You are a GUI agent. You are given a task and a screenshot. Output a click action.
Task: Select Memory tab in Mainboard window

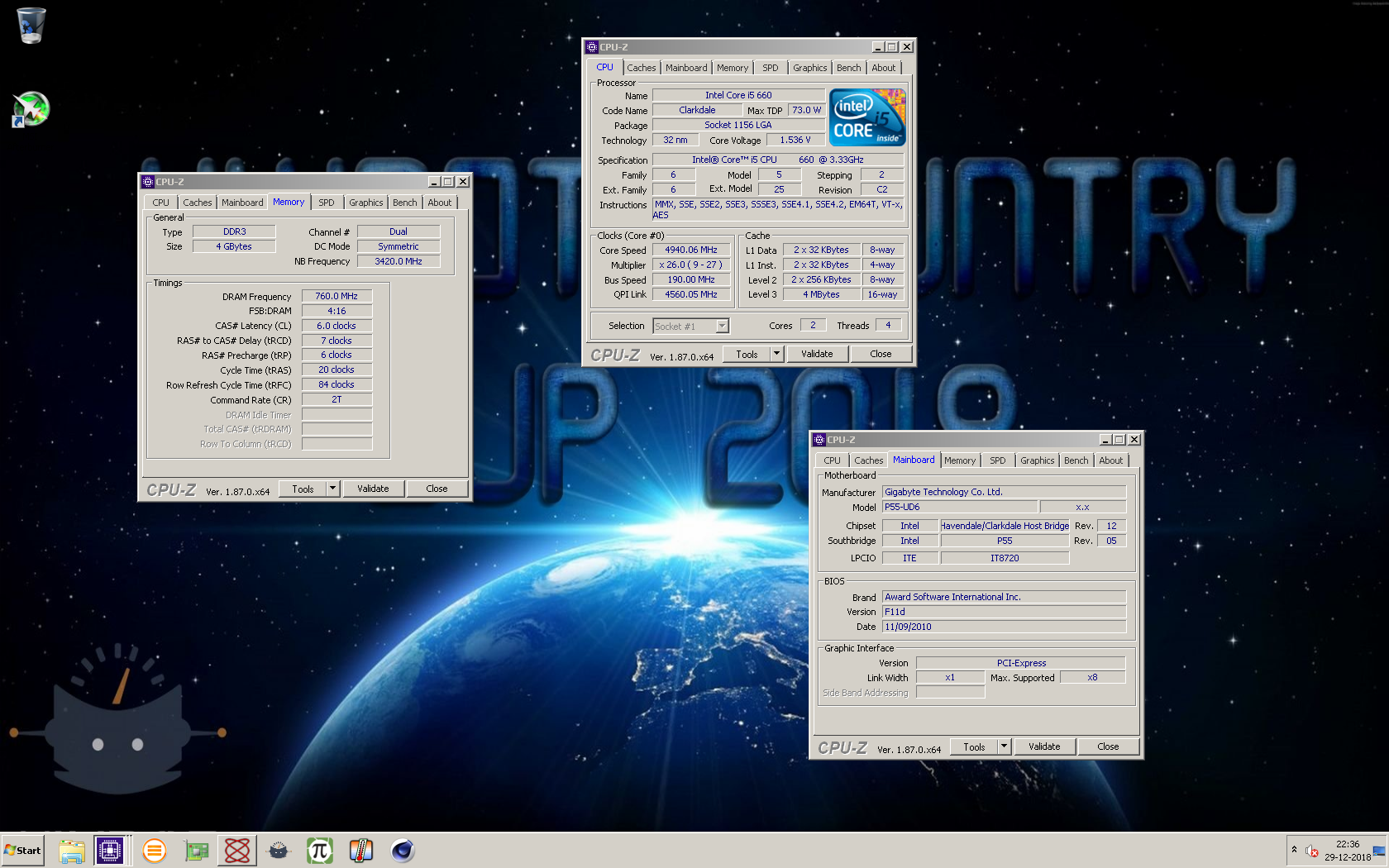tap(960, 460)
